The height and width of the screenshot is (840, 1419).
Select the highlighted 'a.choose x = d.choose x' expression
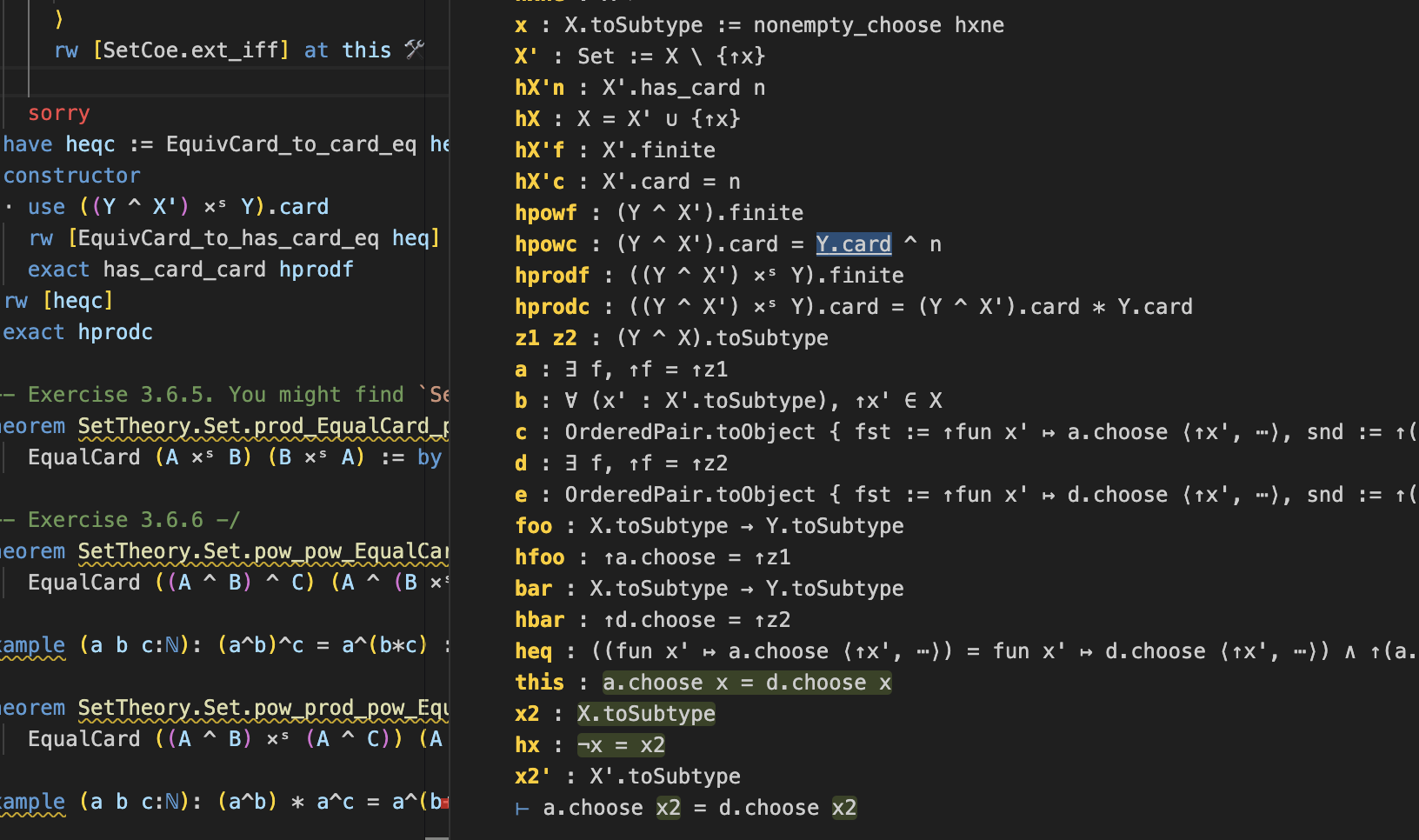746,683
